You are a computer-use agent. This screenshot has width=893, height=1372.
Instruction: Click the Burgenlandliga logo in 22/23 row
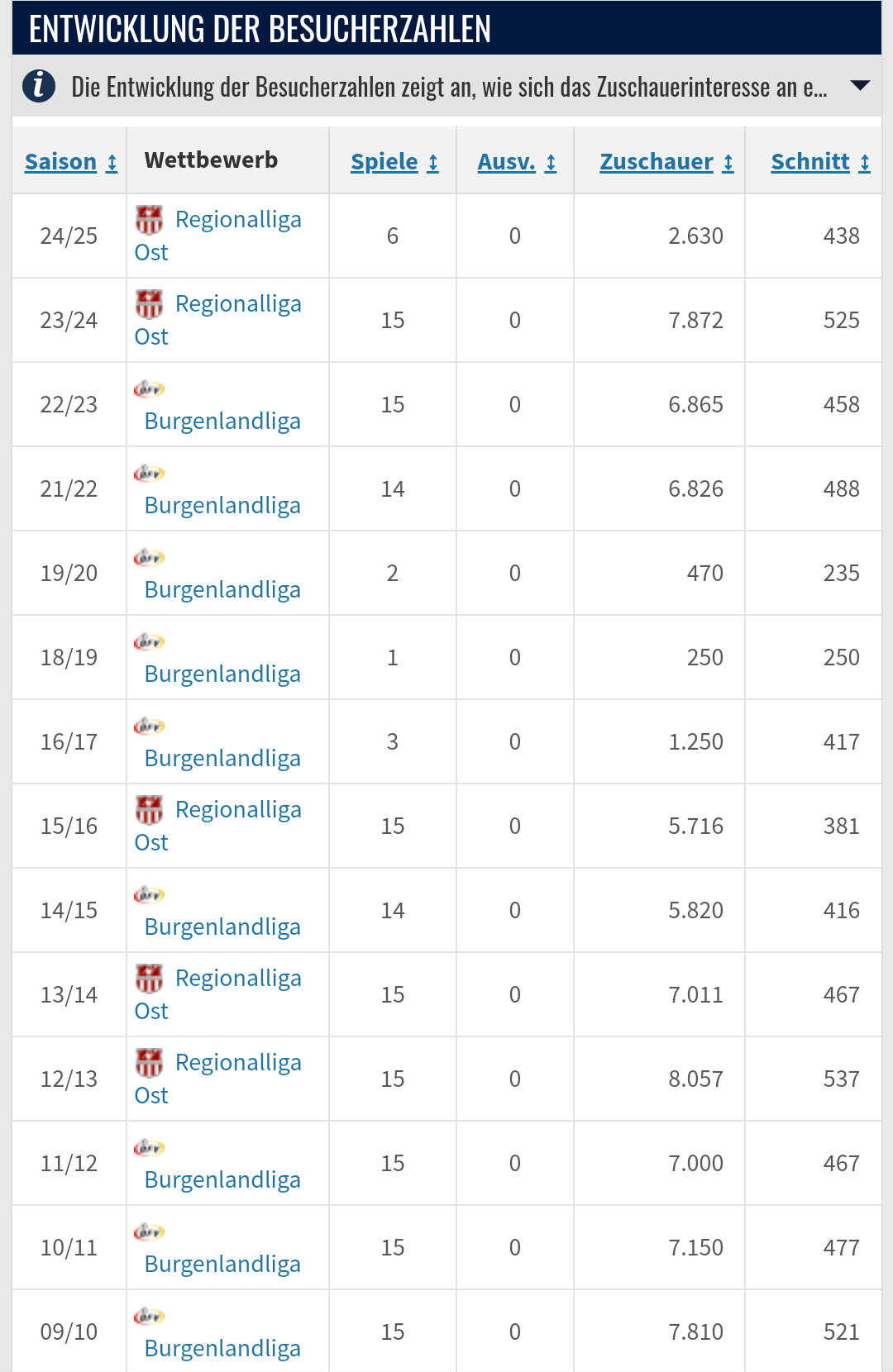150,388
